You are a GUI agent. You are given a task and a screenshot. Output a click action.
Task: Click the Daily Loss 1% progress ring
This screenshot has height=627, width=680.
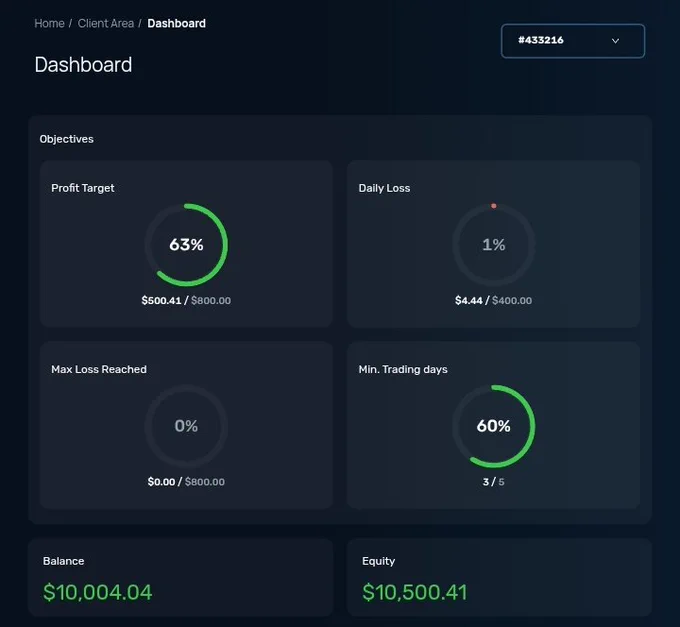494,245
